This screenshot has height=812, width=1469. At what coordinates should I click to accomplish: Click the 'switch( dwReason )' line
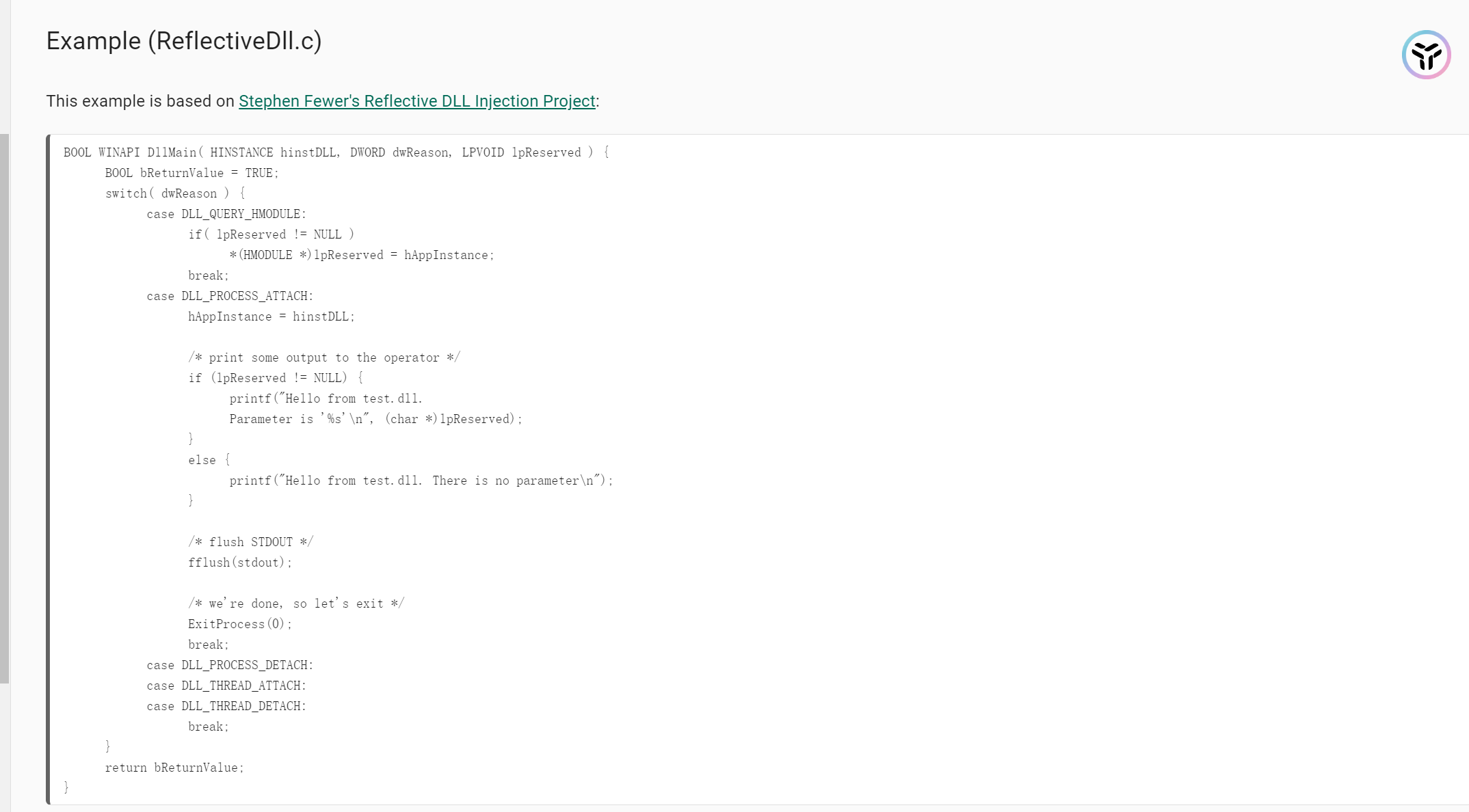174,193
